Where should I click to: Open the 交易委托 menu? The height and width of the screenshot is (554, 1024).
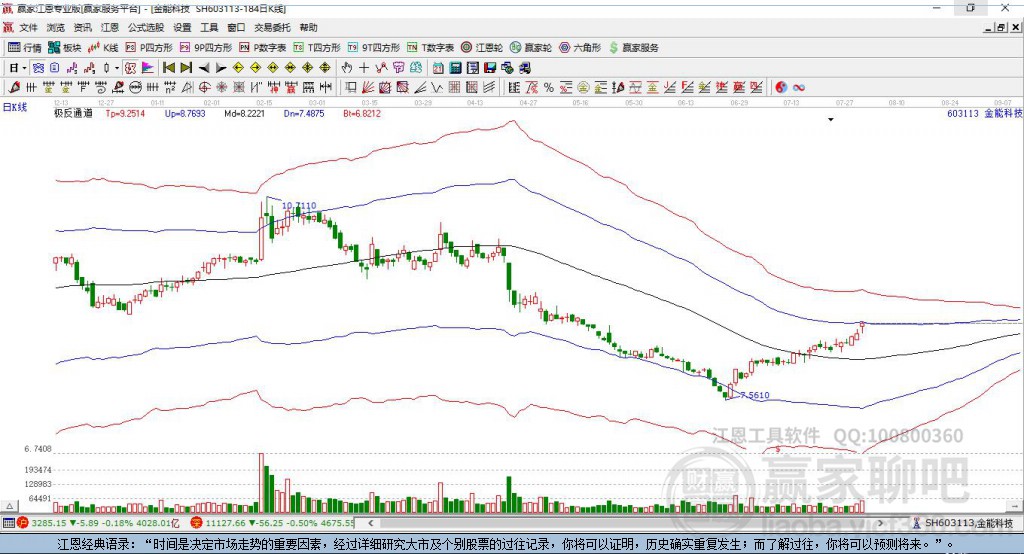pyautogui.click(x=272, y=27)
